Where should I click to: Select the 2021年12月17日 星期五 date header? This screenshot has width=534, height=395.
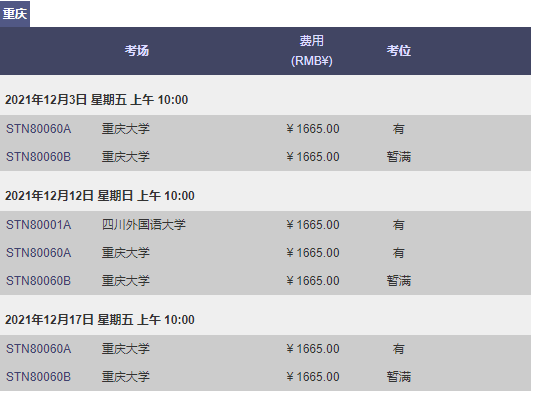click(x=99, y=320)
